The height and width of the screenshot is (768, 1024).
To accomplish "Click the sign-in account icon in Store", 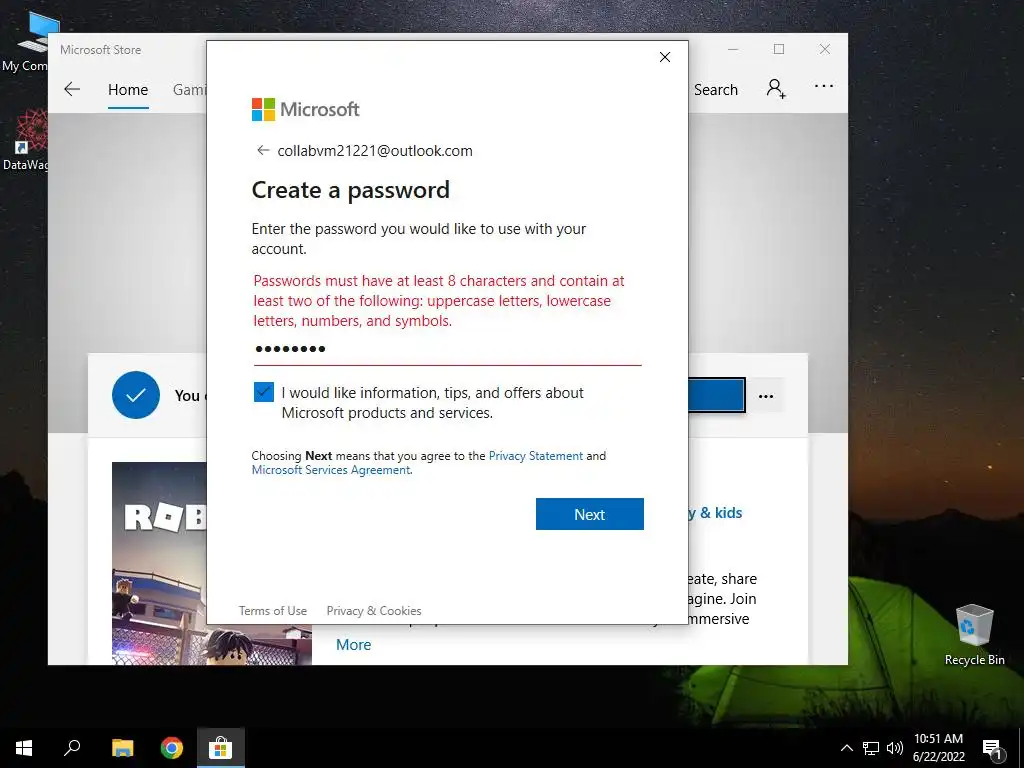I will coord(776,88).
